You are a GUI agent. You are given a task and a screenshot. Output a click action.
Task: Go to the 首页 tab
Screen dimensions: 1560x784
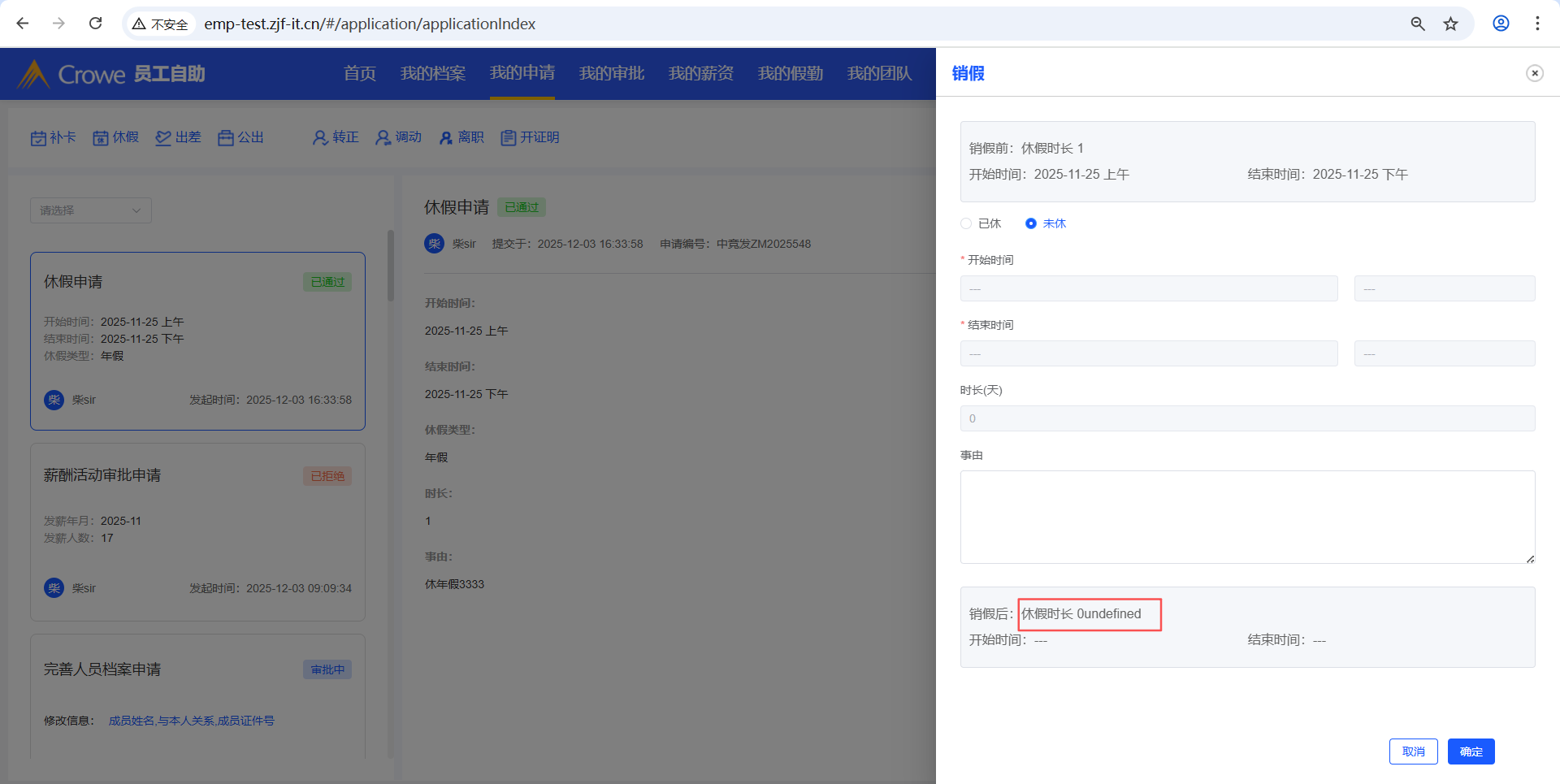[360, 74]
